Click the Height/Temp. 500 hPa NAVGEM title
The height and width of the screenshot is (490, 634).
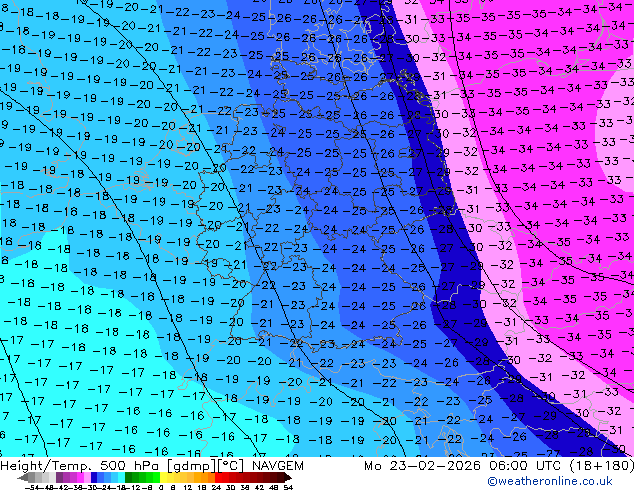152,466
